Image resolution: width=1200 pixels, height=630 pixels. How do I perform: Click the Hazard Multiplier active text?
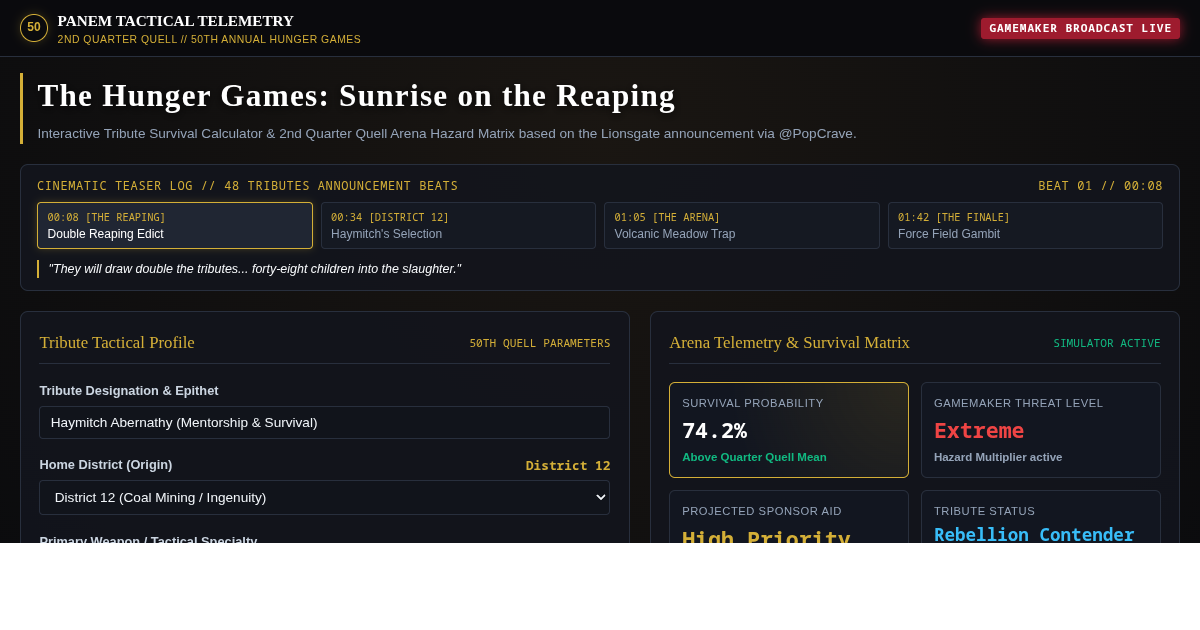point(998,457)
